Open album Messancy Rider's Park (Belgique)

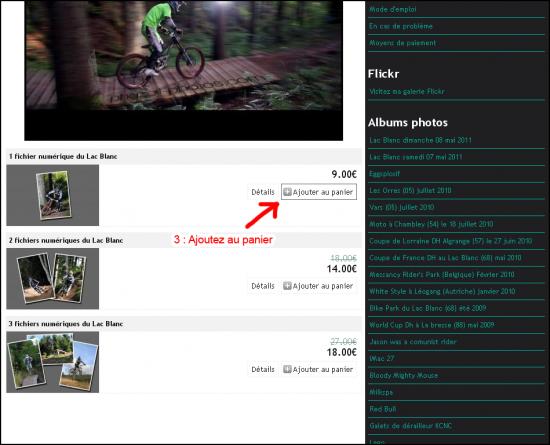coord(442,275)
